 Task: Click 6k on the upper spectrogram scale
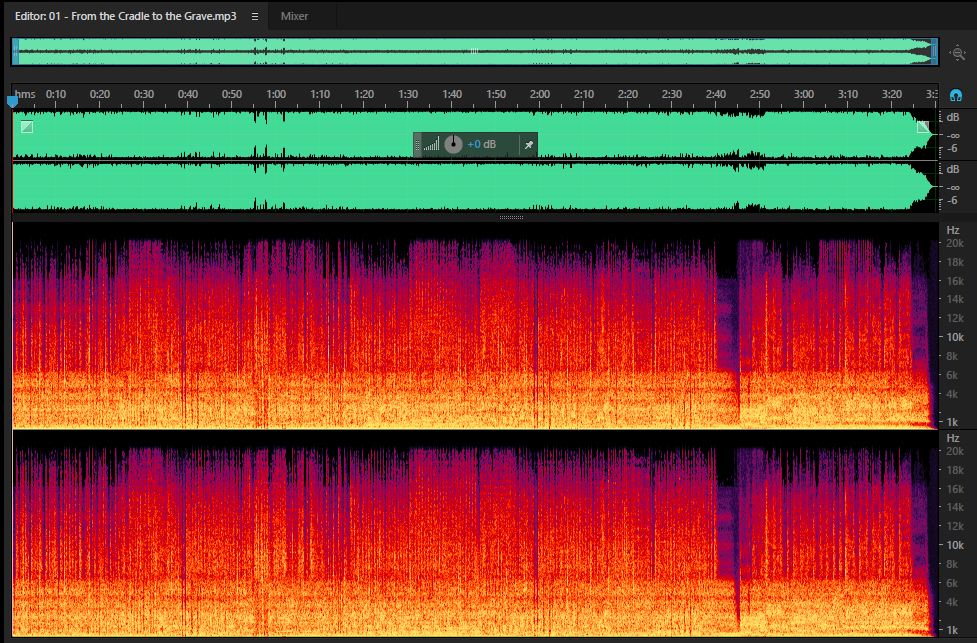point(952,375)
